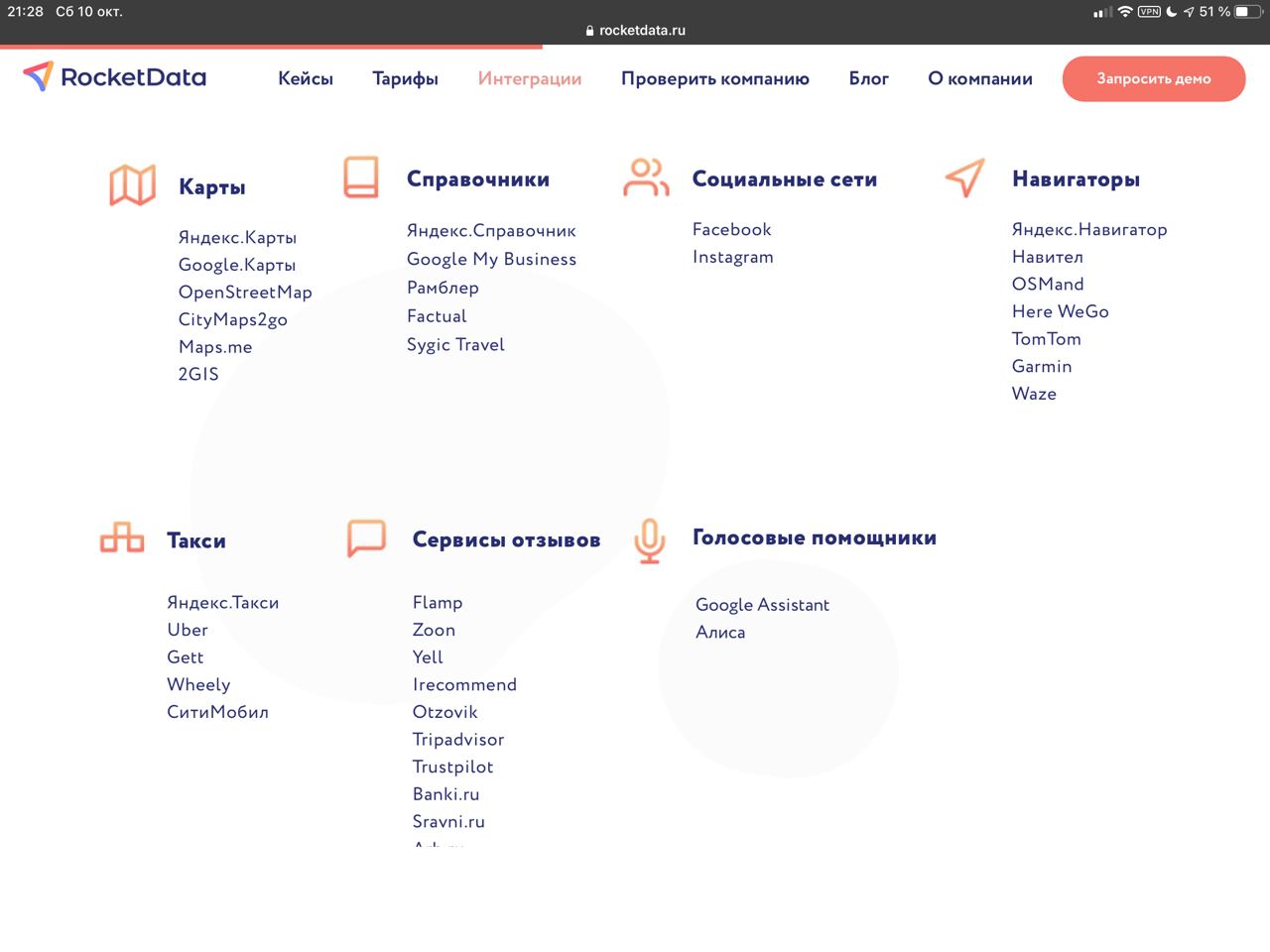Tap the Wi-Fi status icon

(1125, 12)
